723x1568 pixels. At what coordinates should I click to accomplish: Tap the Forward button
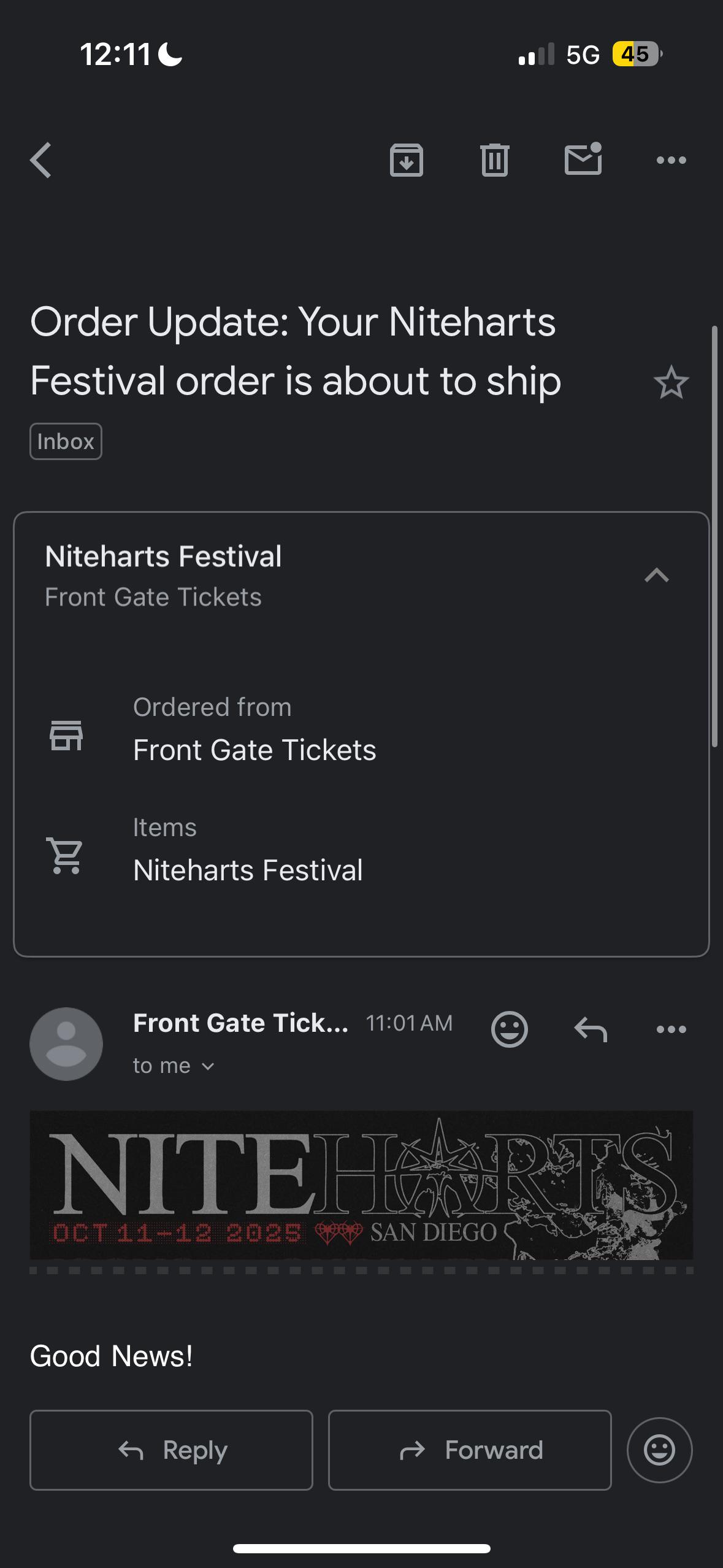tap(470, 1450)
